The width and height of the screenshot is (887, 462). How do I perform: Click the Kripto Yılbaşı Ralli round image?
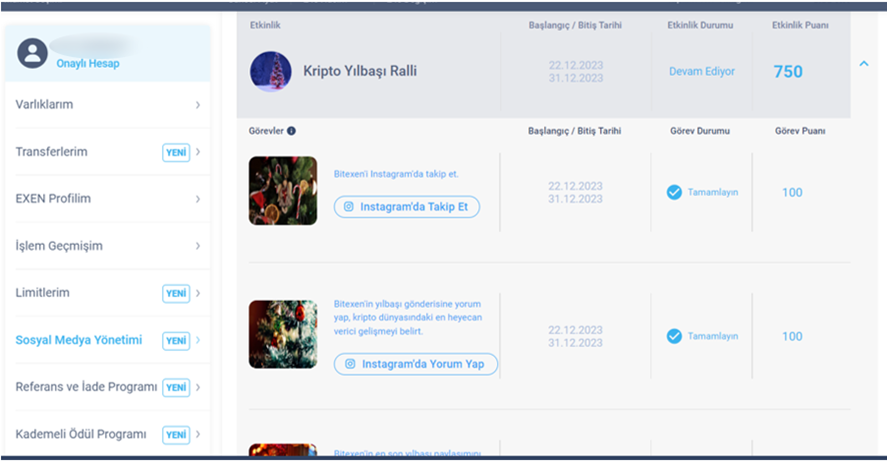pyautogui.click(x=270, y=72)
